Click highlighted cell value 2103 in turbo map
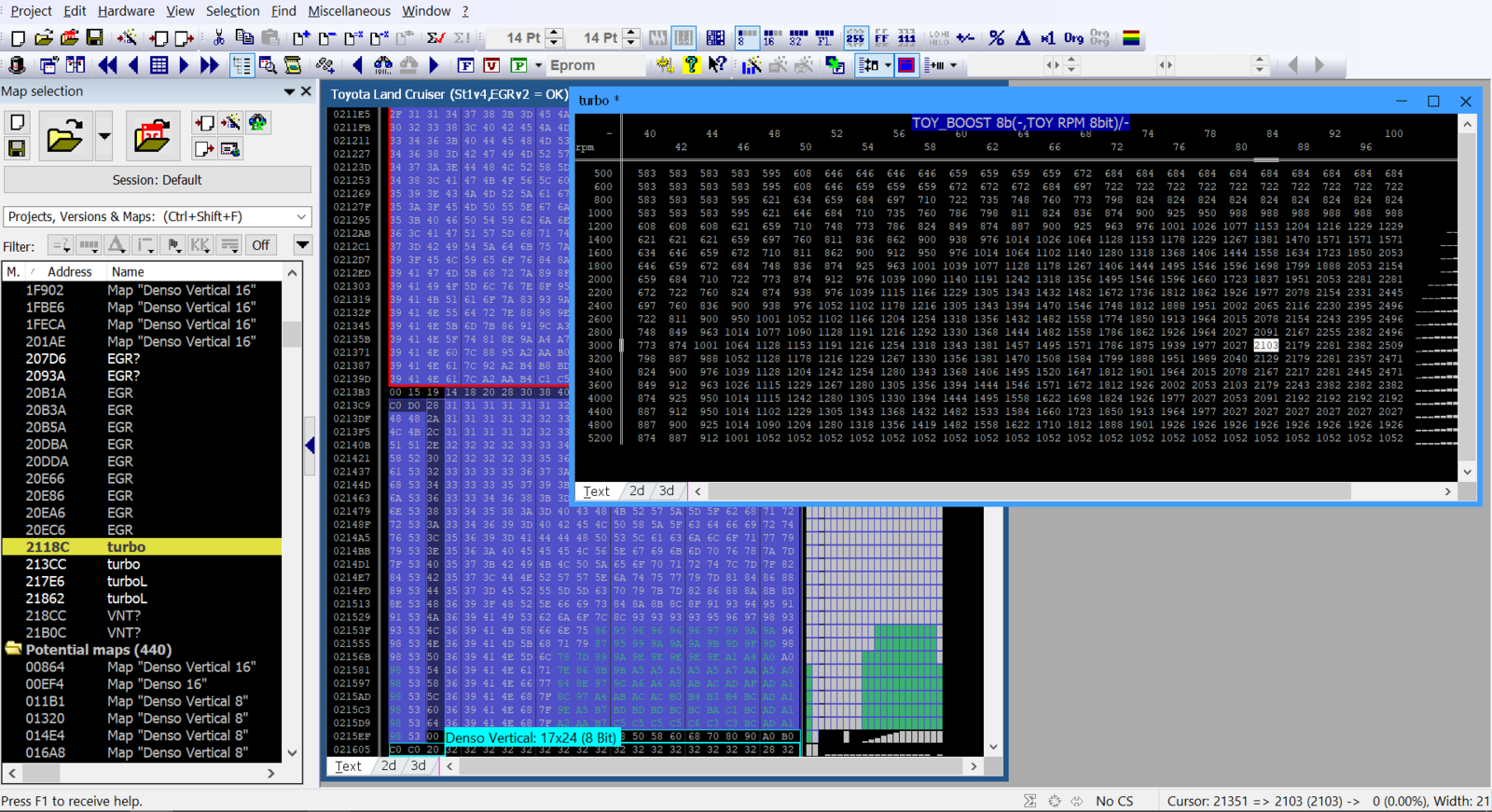 [x=1265, y=345]
